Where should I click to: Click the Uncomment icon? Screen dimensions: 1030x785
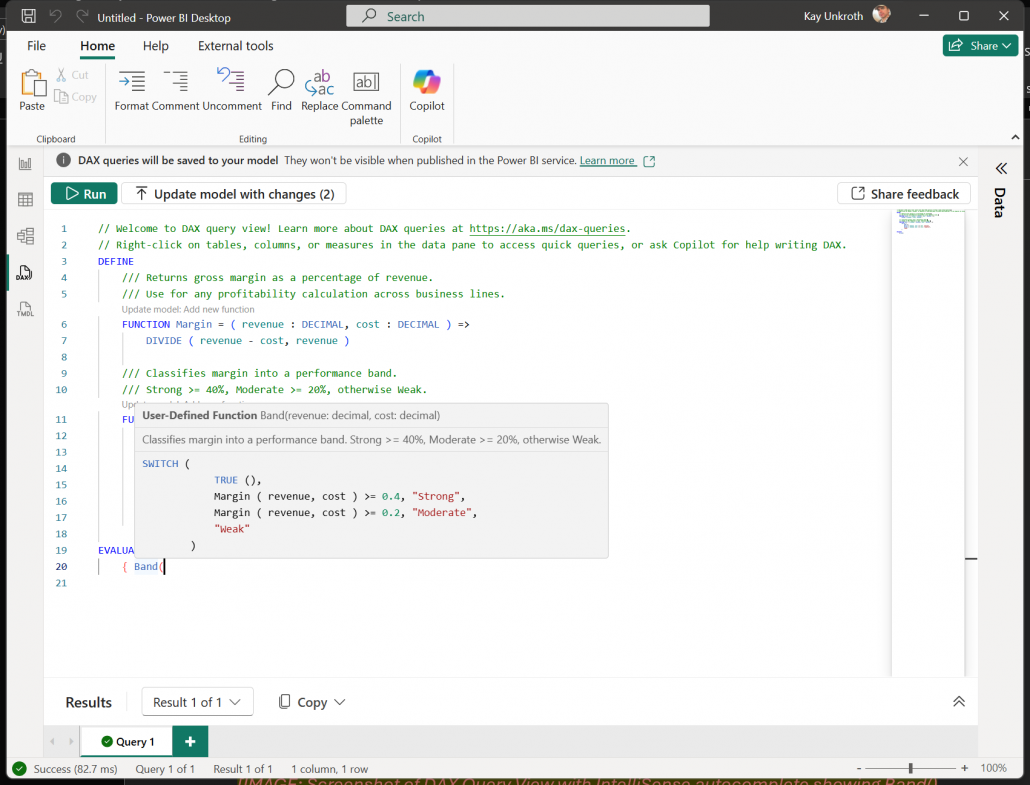click(231, 80)
